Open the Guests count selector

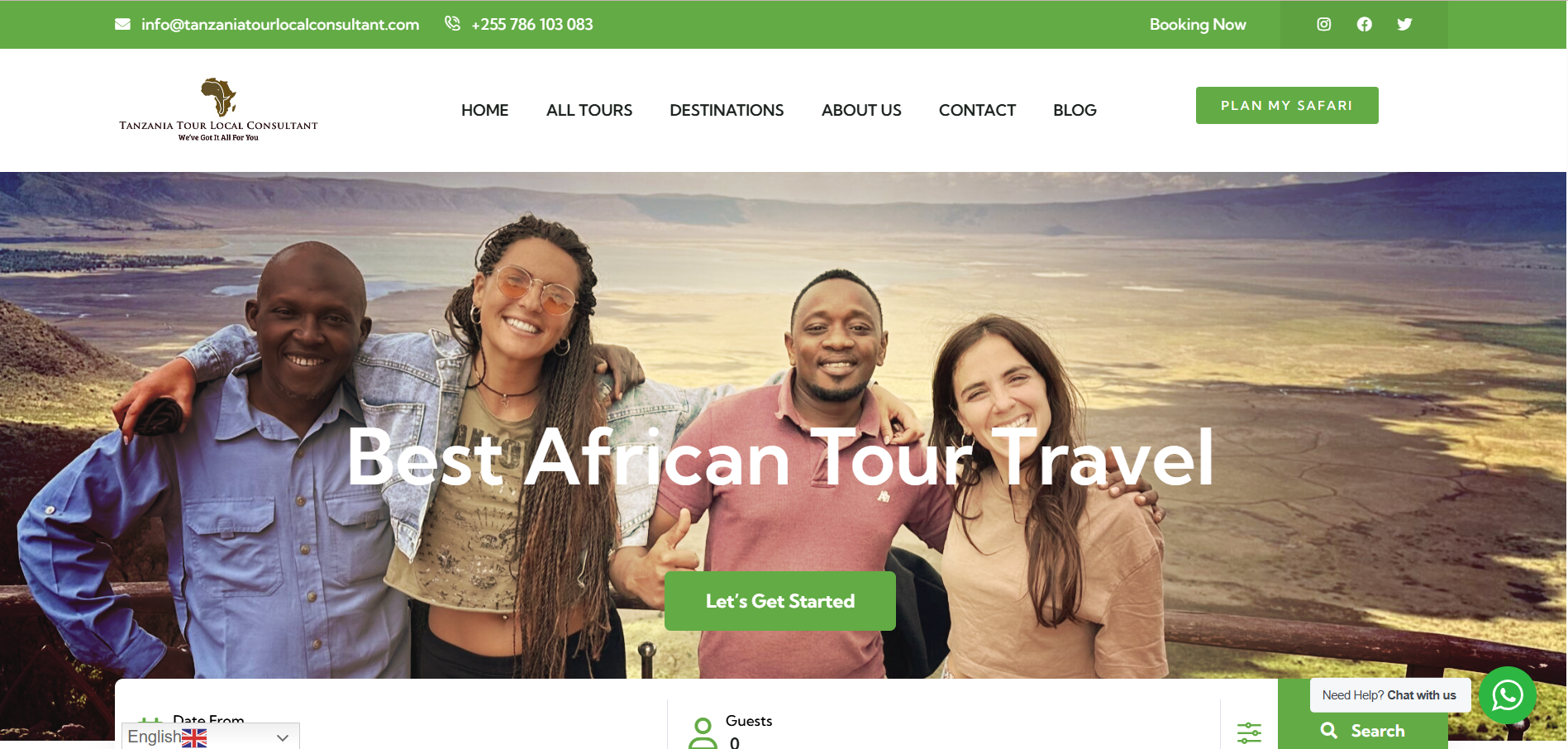pos(942,731)
